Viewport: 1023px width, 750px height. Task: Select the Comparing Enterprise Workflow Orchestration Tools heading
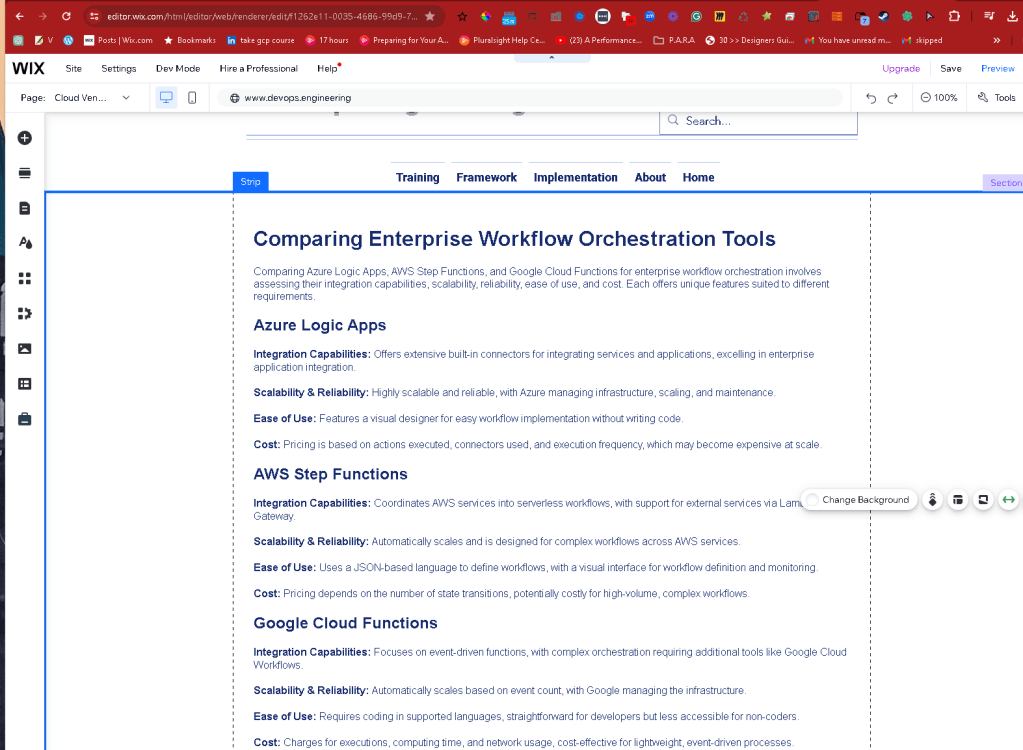pos(514,239)
